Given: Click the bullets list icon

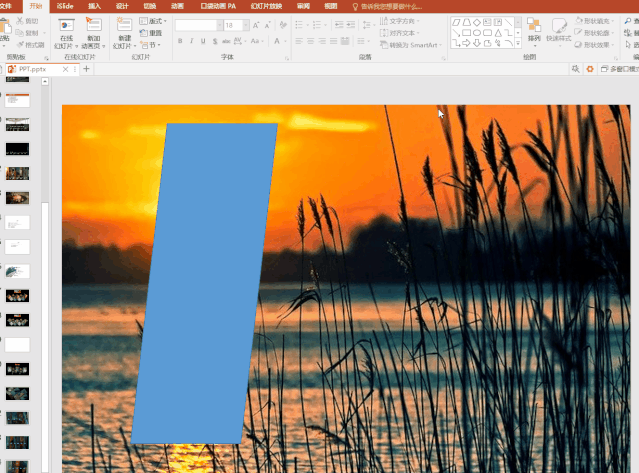Looking at the screenshot, I should click(301, 25).
